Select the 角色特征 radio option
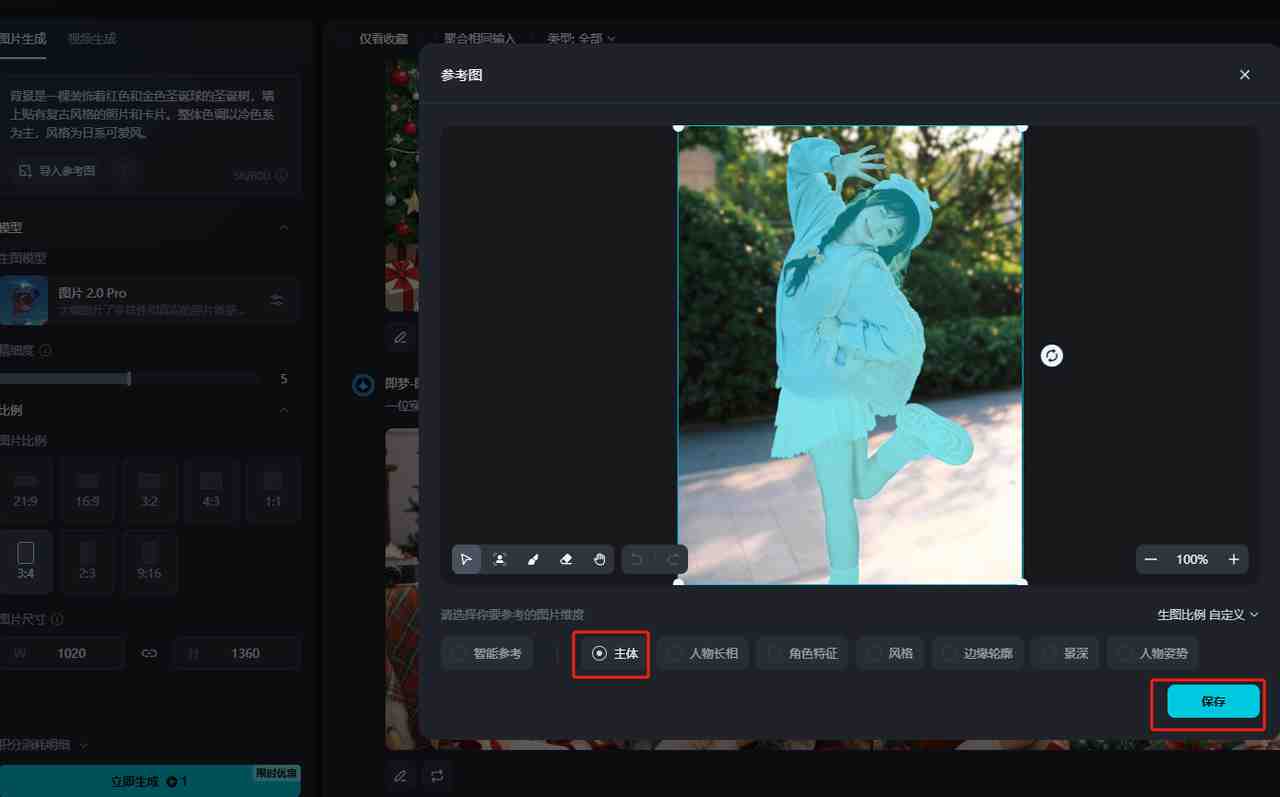The width and height of the screenshot is (1280, 797). pos(802,653)
